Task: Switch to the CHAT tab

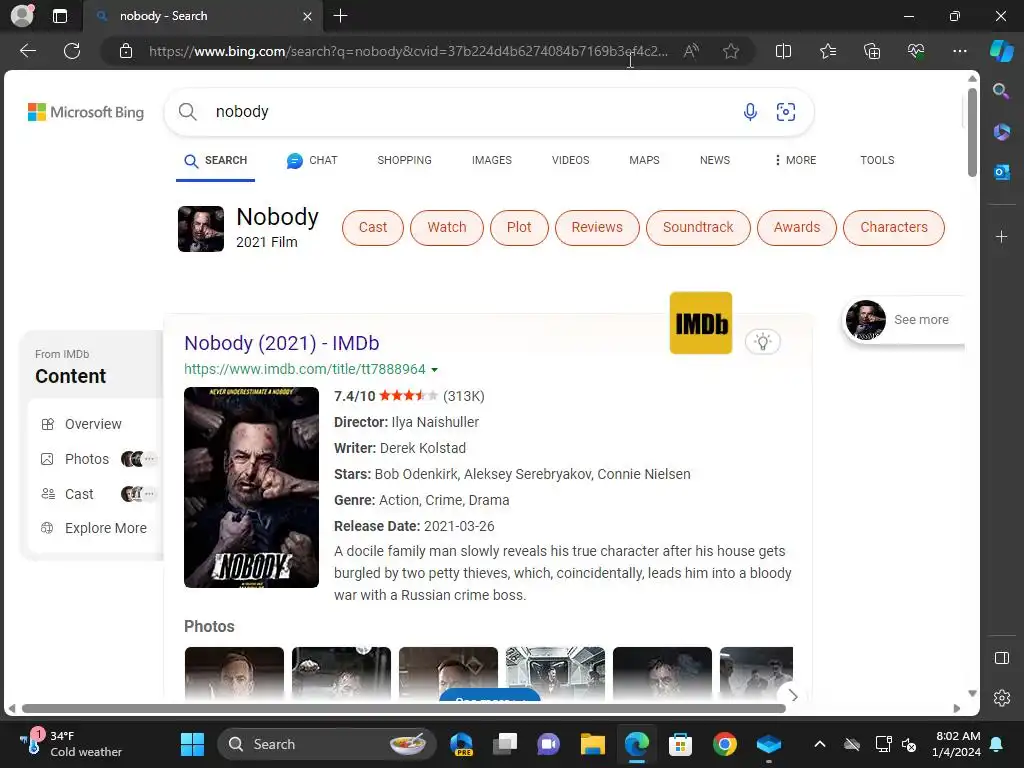Action: 312,160
